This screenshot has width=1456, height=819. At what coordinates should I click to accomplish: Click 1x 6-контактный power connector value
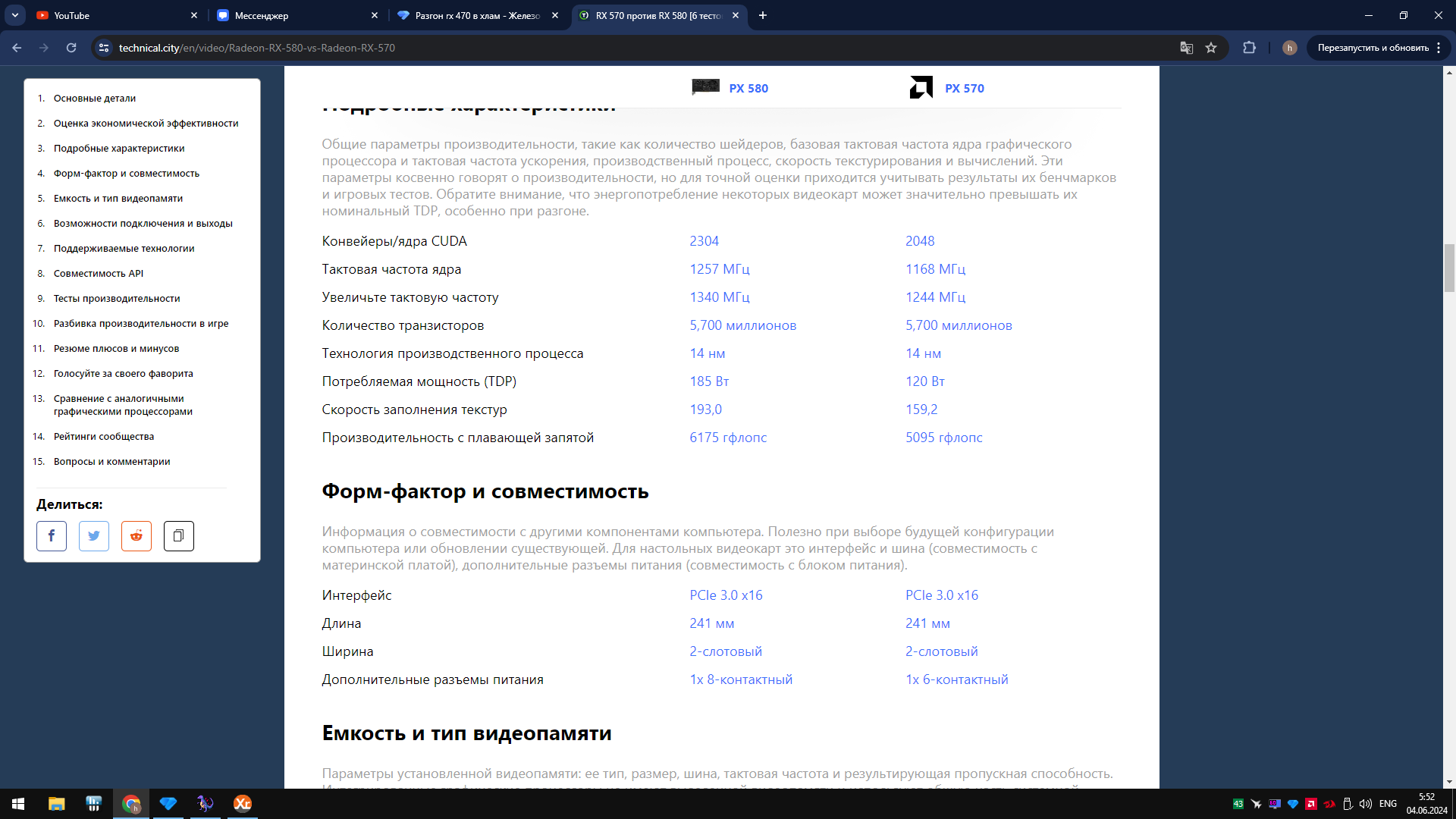click(957, 679)
